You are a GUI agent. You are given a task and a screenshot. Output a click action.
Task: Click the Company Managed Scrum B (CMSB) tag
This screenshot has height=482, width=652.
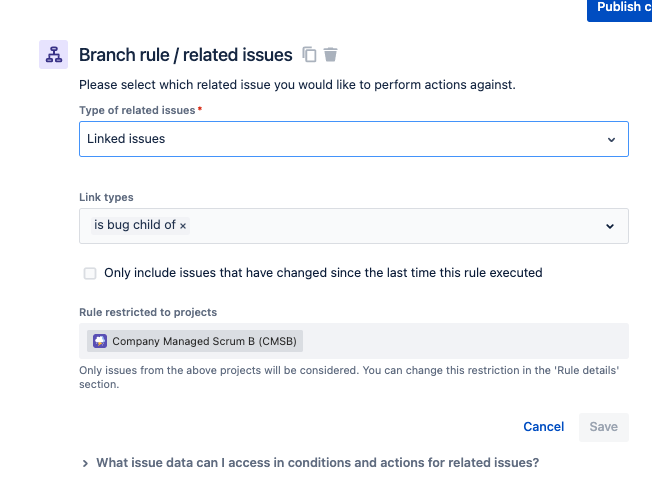[195, 341]
